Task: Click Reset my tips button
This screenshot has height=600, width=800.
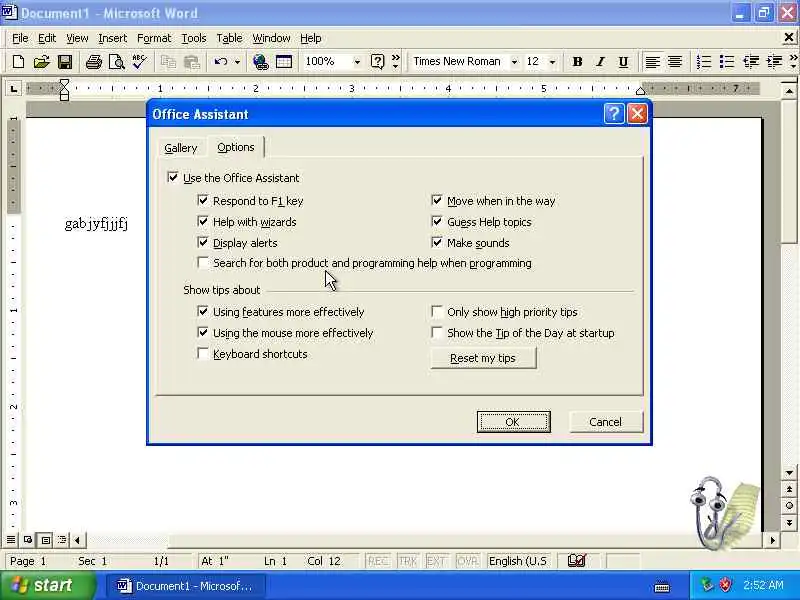Action: click(483, 358)
